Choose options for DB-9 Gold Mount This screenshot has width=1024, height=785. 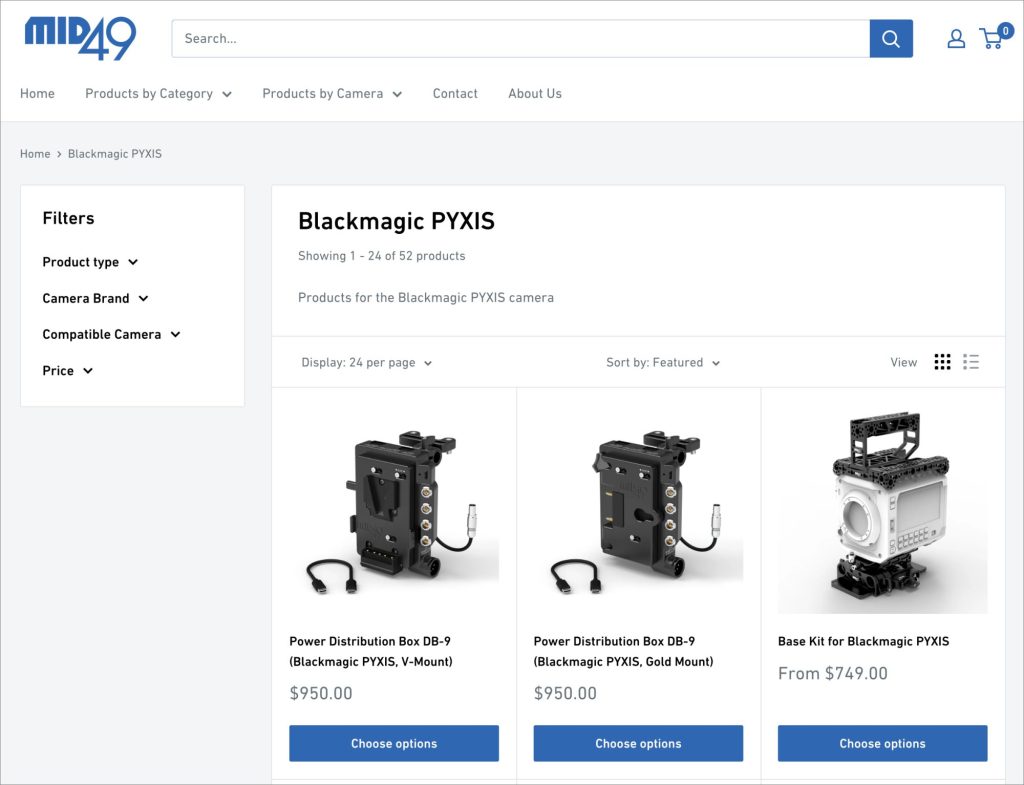click(638, 743)
